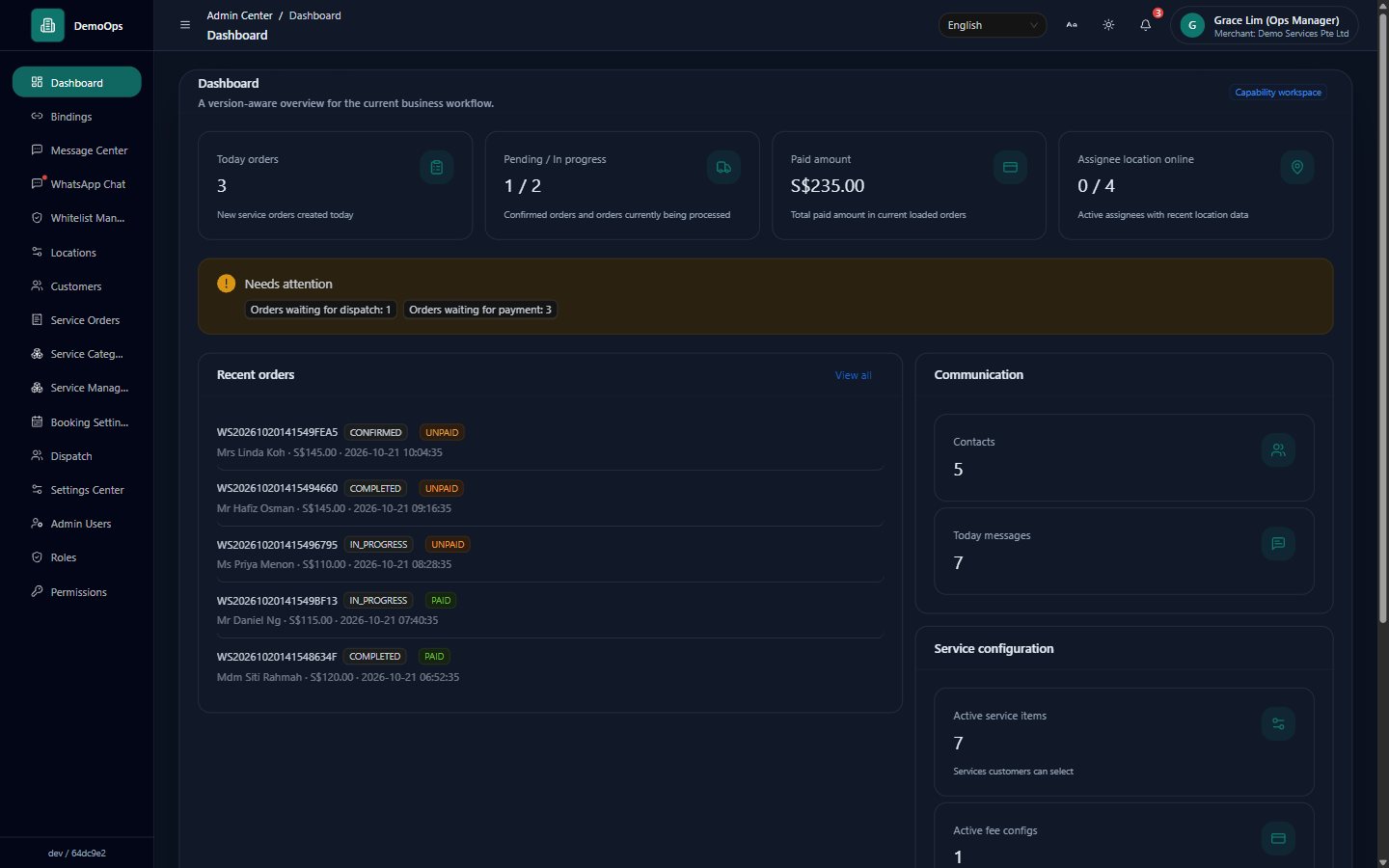
Task: Open the English language dropdown
Action: coord(993,25)
